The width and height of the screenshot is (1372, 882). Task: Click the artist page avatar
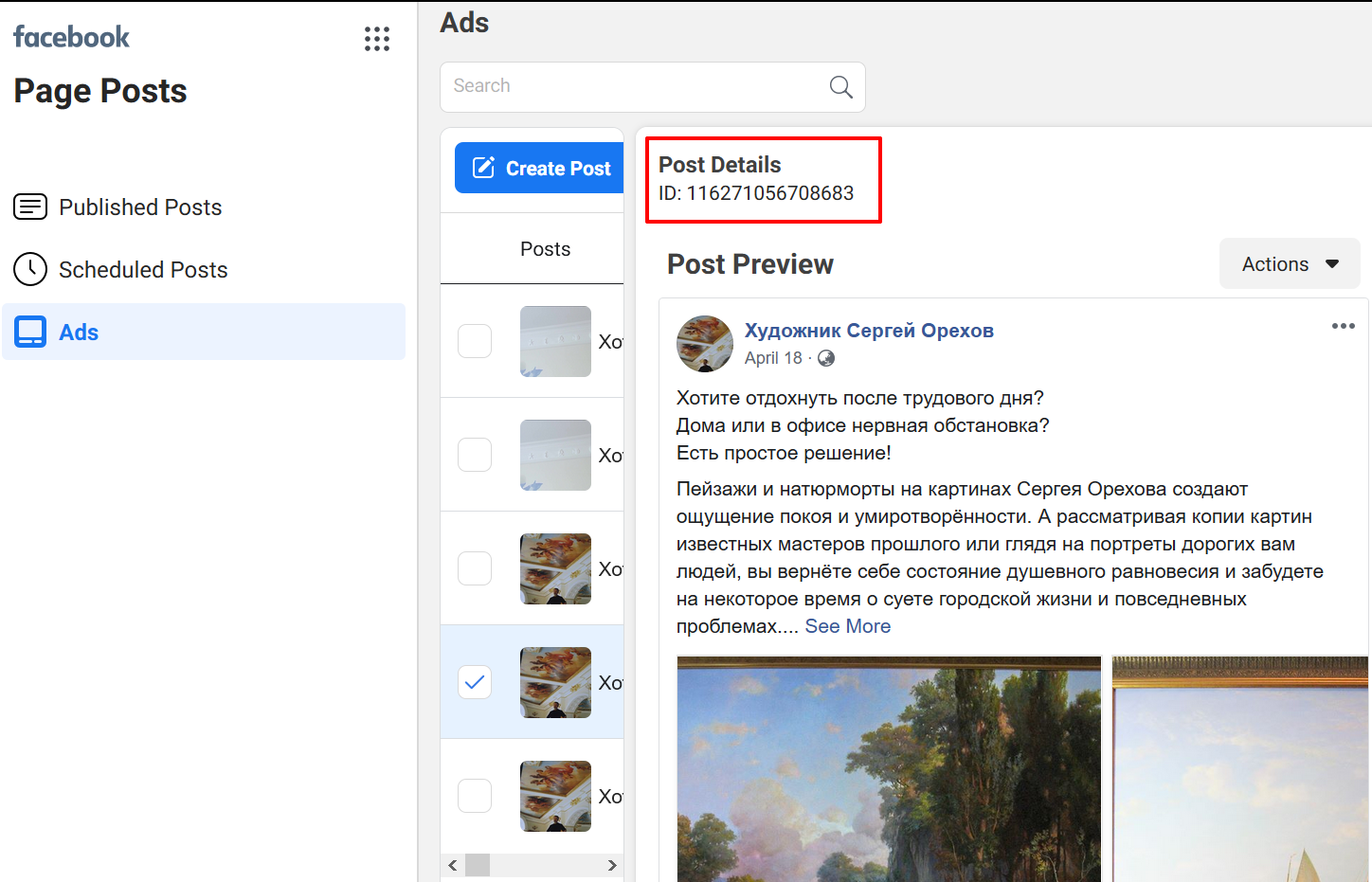(x=705, y=344)
